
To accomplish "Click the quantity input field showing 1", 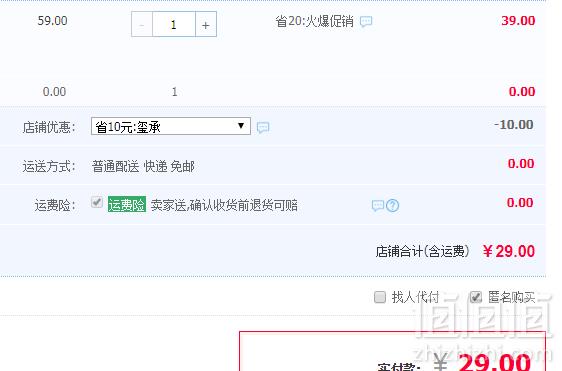I will coord(174,24).
